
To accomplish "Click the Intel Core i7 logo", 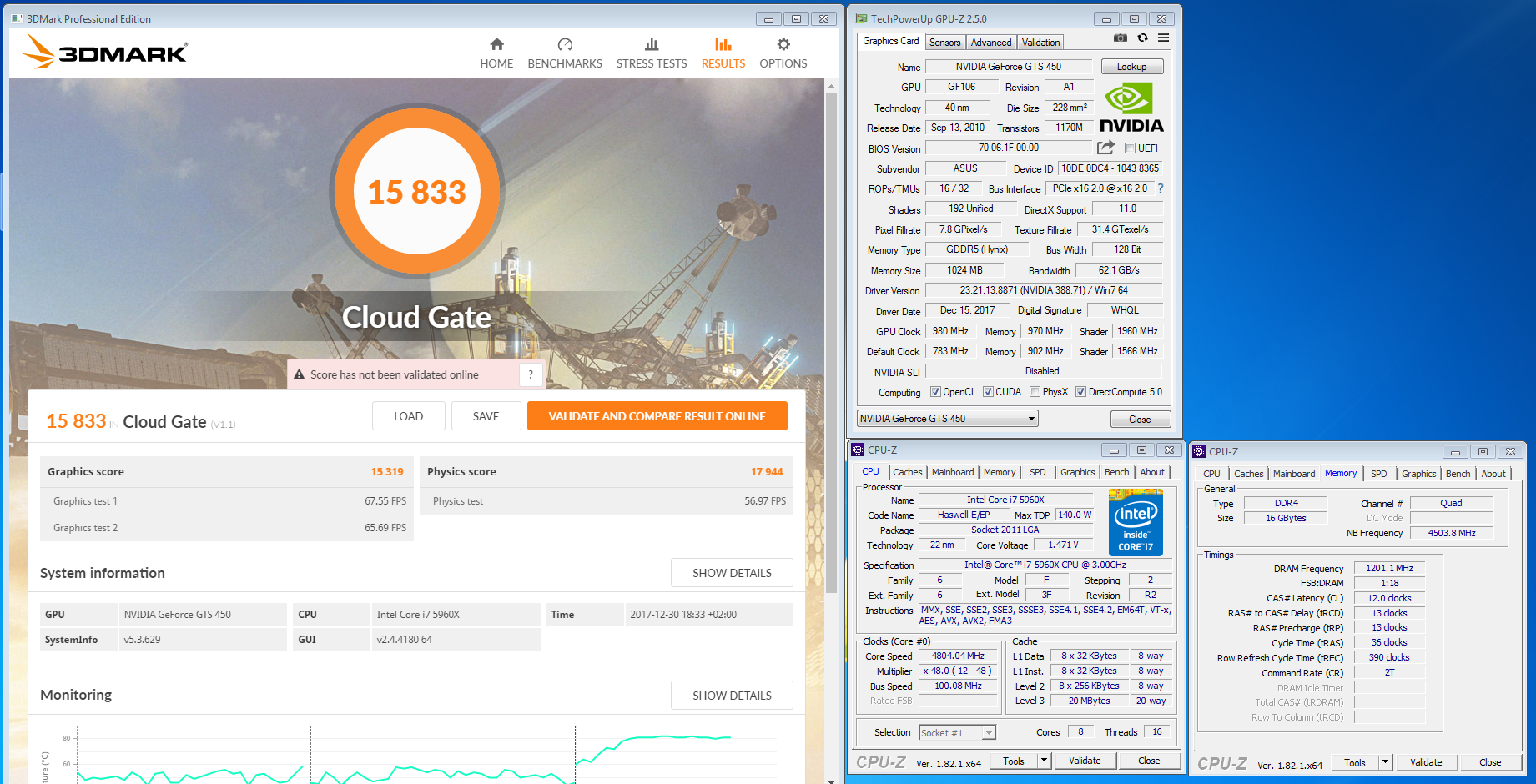I will pos(1136,522).
